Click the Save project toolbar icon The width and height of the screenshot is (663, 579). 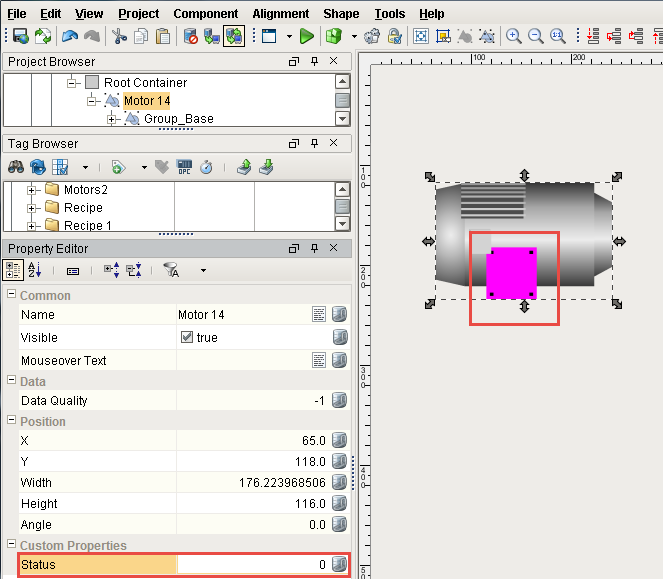[x=19, y=36]
